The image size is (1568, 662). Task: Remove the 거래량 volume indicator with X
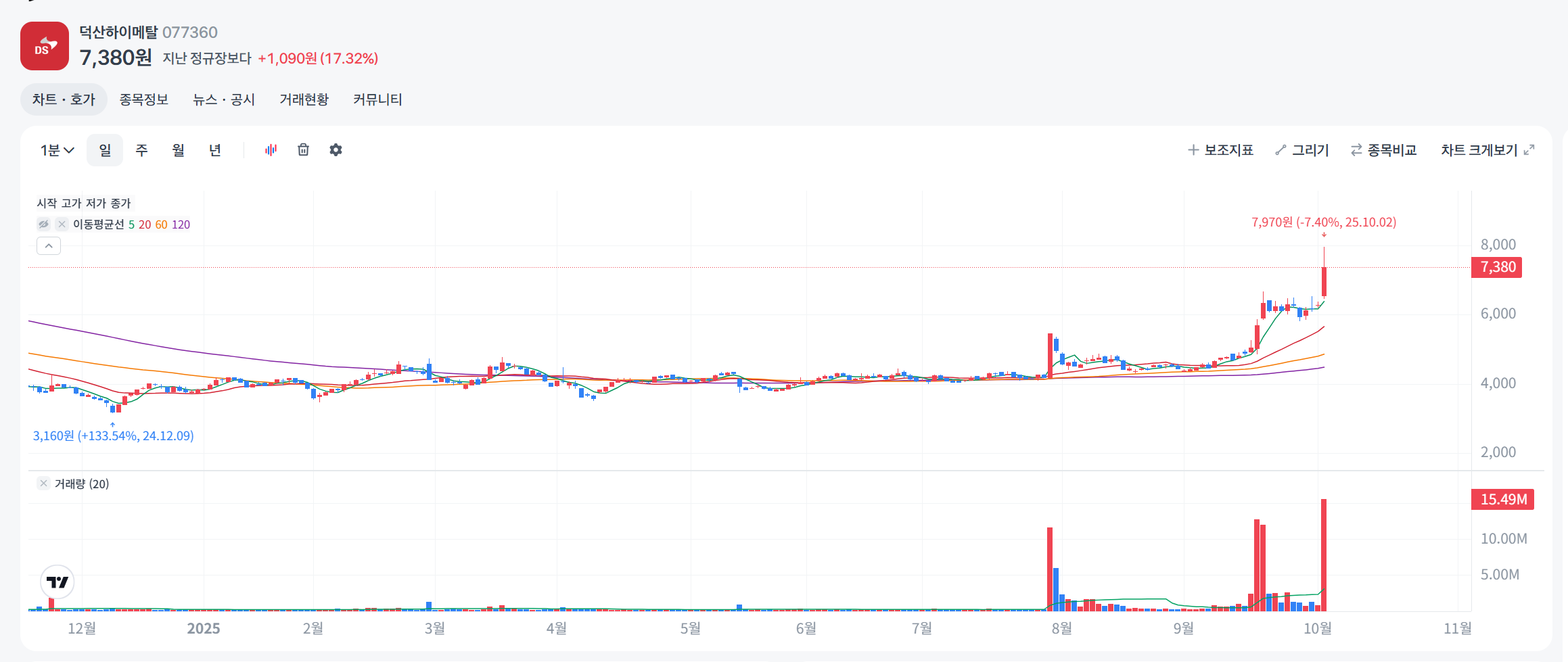[43, 483]
